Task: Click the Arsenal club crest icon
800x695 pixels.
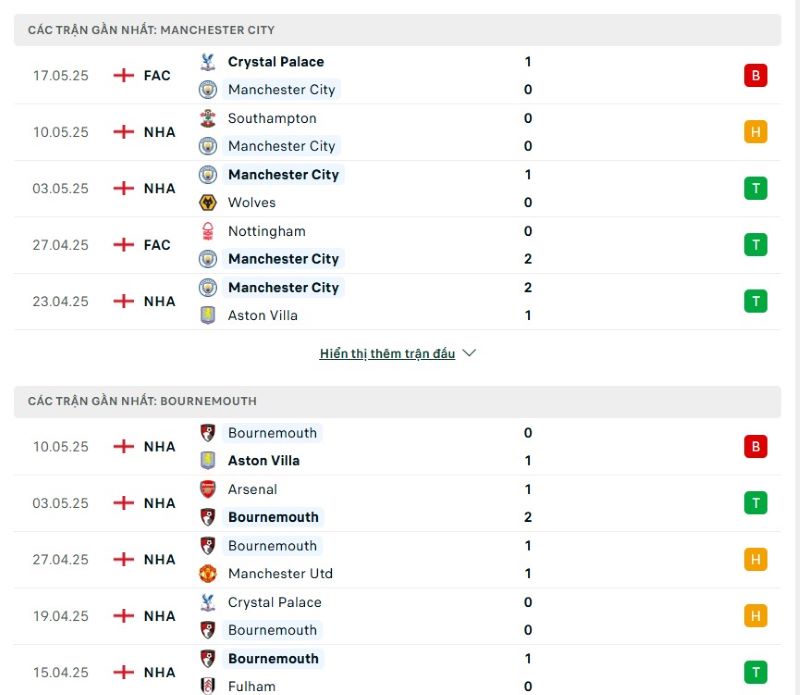Action: coord(208,489)
